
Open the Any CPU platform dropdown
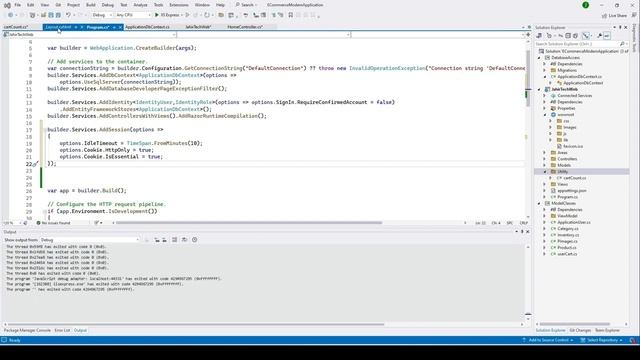click(x=133, y=15)
